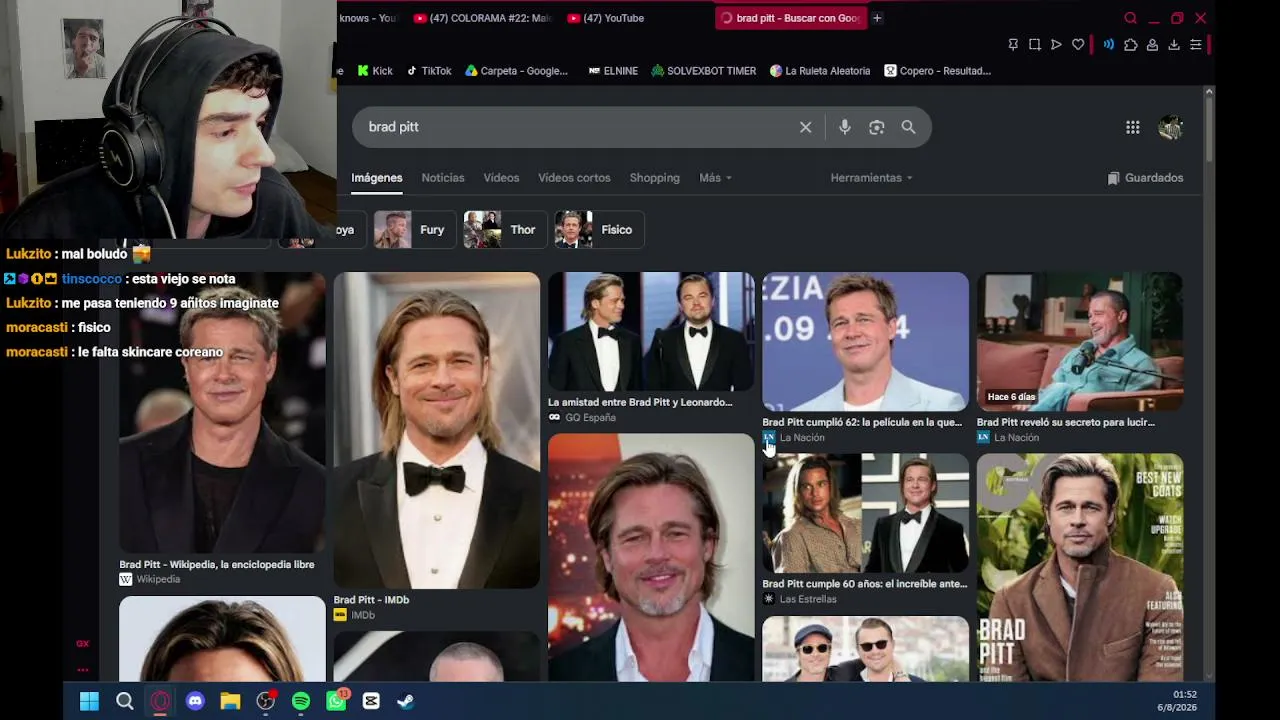Open the browser extensions puzzle icon
Viewport: 1280px width, 720px height.
pyautogui.click(x=1131, y=45)
